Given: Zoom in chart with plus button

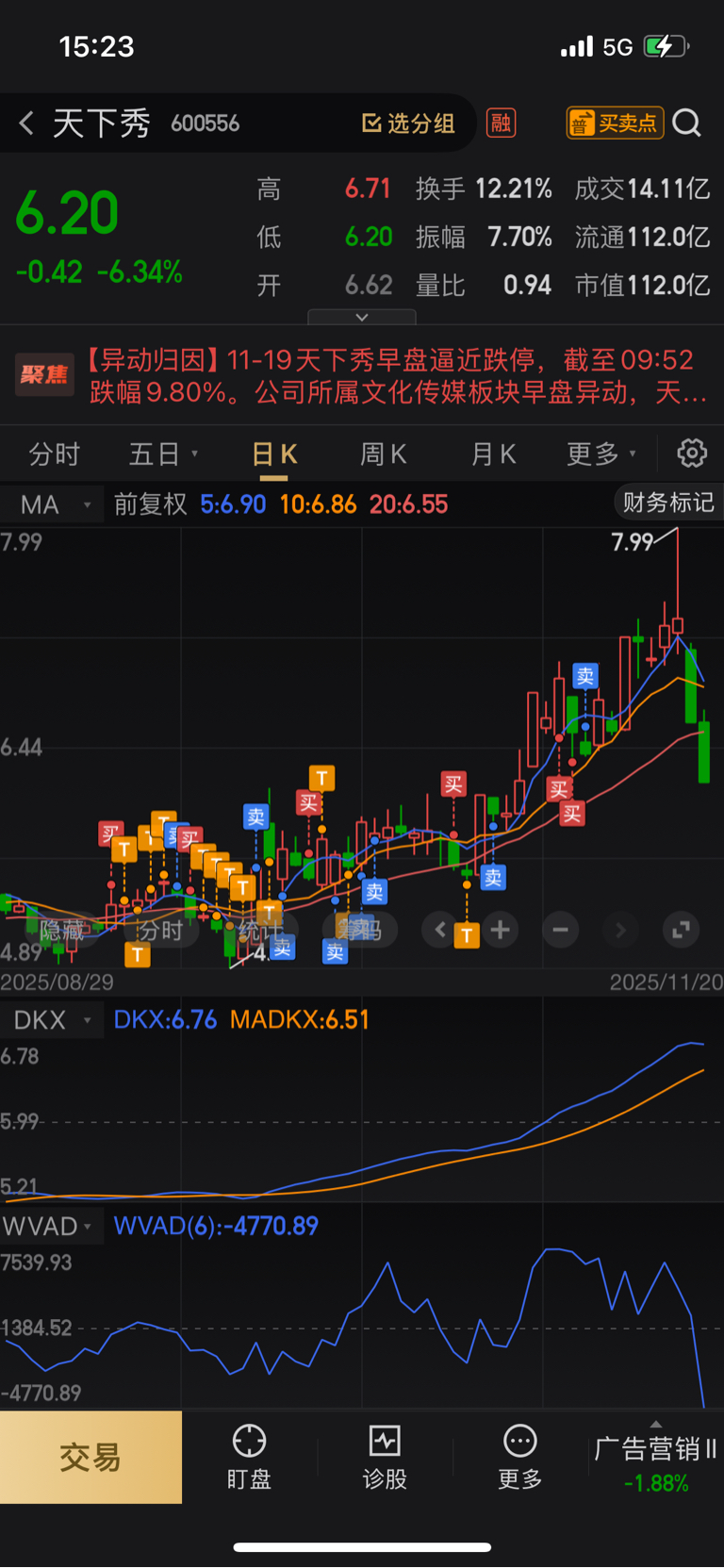Looking at the screenshot, I should click(x=501, y=931).
